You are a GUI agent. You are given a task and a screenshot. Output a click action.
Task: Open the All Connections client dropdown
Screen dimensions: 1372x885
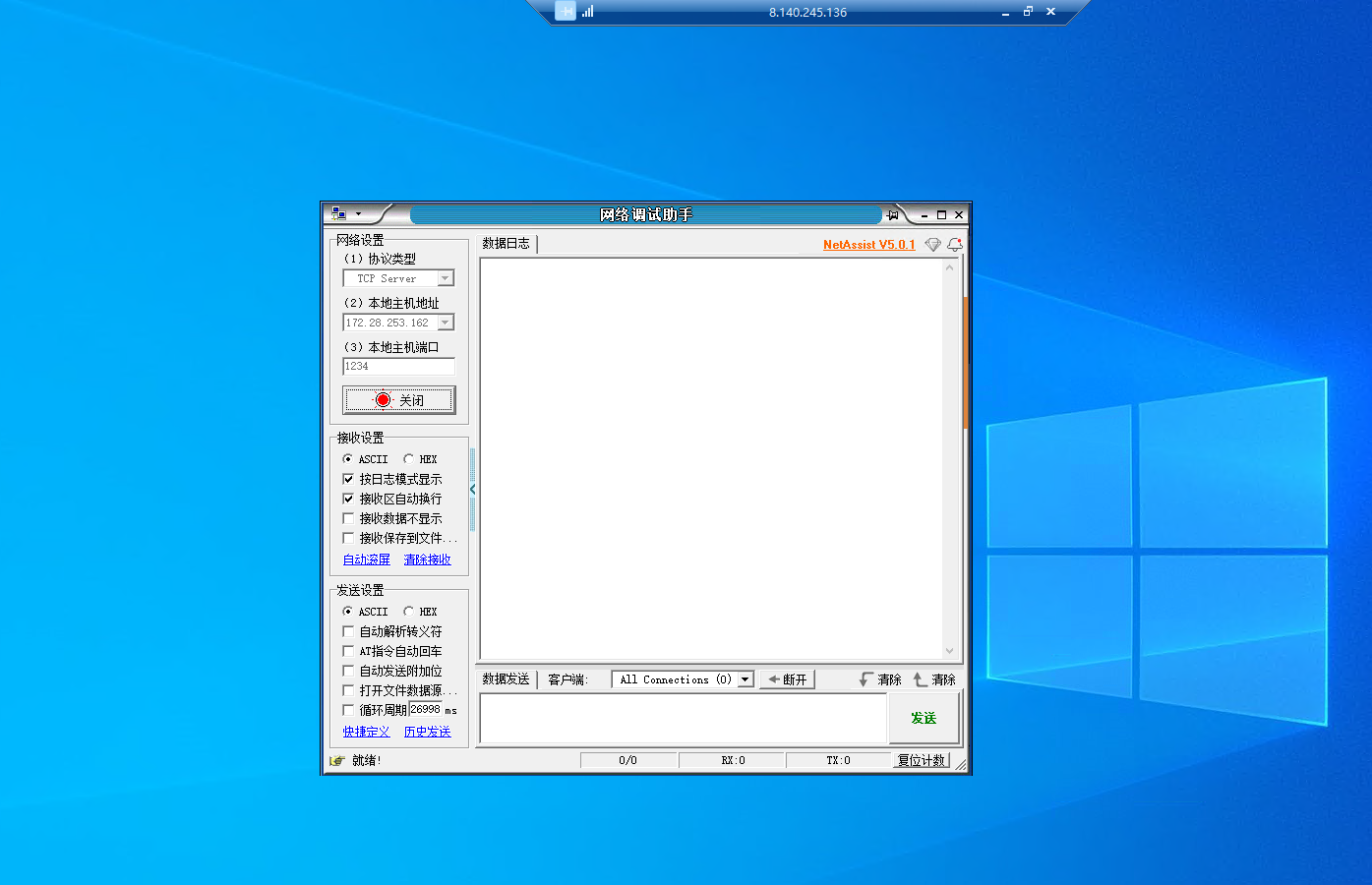click(746, 679)
